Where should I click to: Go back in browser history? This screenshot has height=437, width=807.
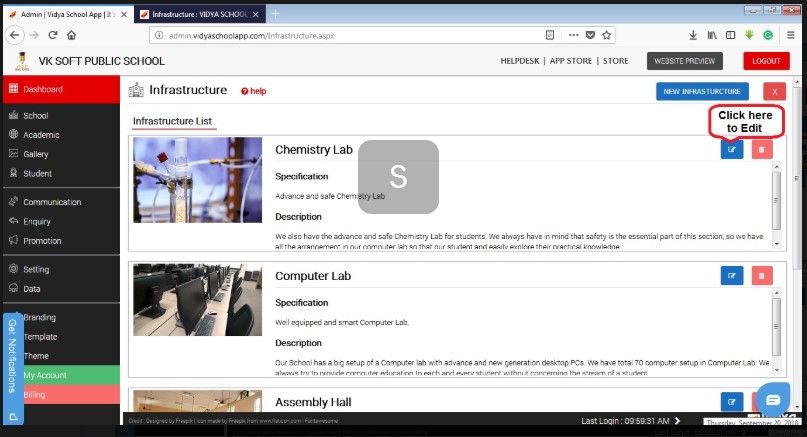[14, 35]
